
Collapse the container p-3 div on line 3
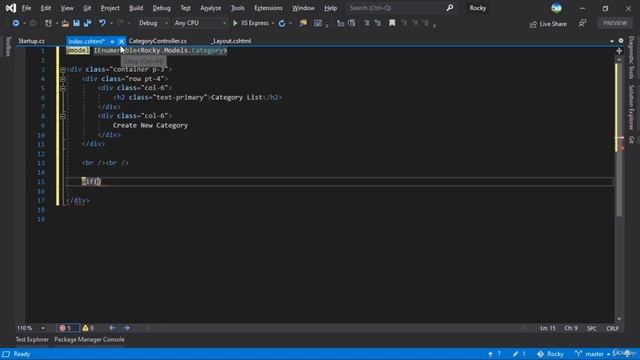[63, 70]
